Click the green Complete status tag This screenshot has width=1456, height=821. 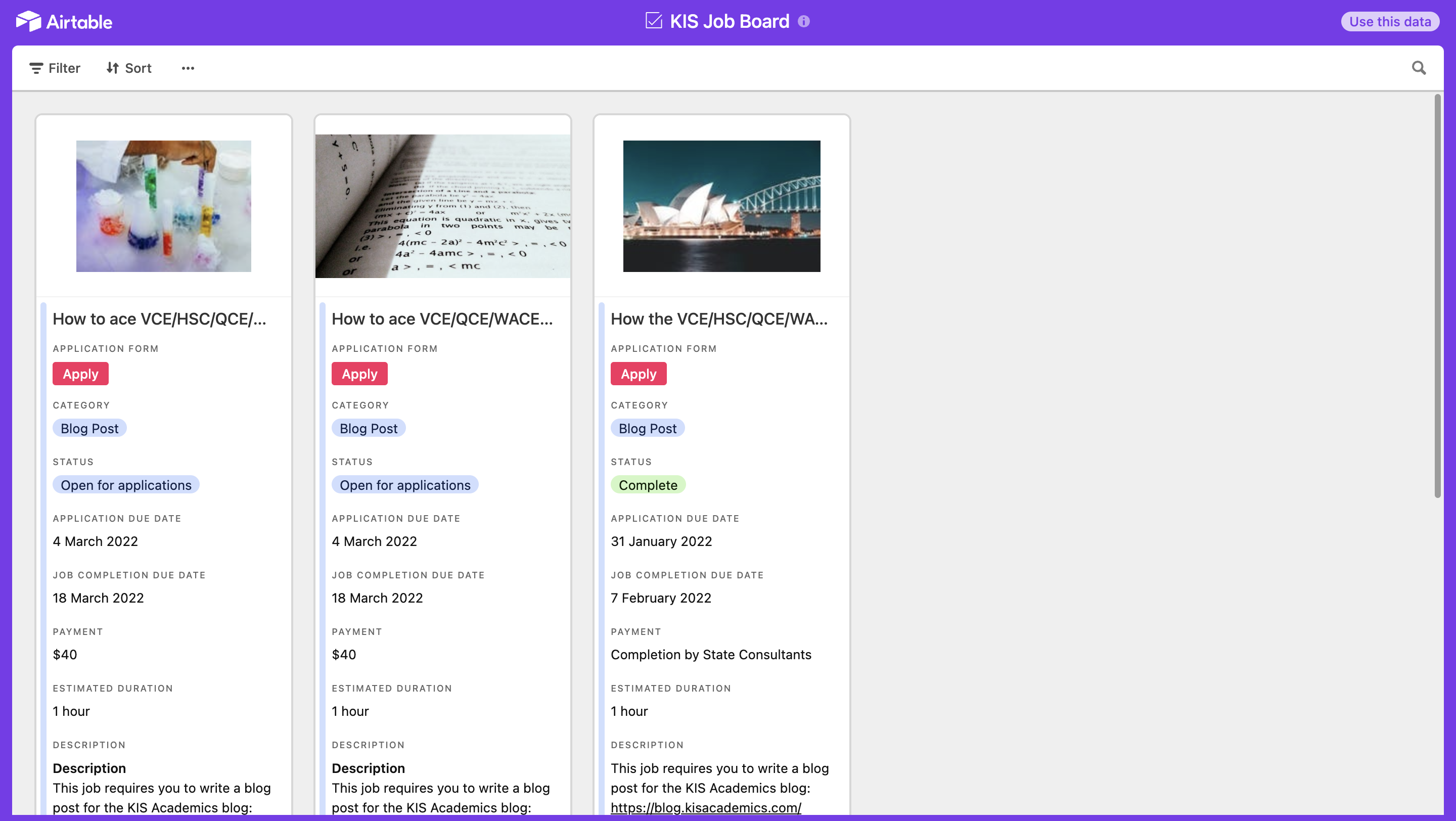point(648,485)
